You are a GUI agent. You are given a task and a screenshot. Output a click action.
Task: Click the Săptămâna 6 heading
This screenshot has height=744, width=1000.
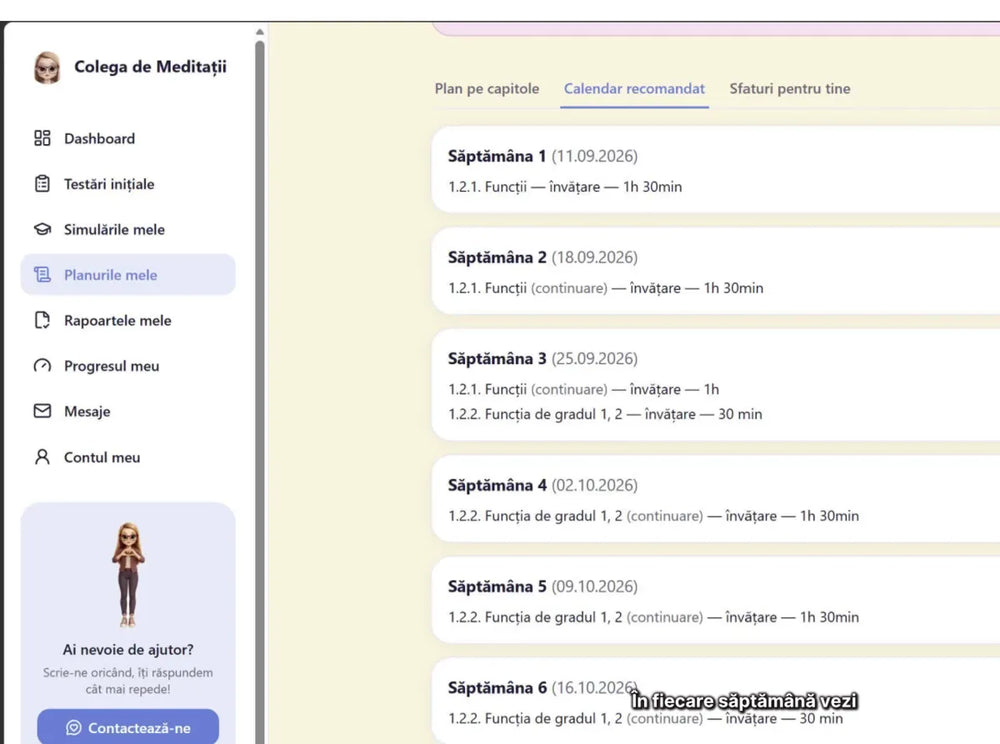(497, 688)
